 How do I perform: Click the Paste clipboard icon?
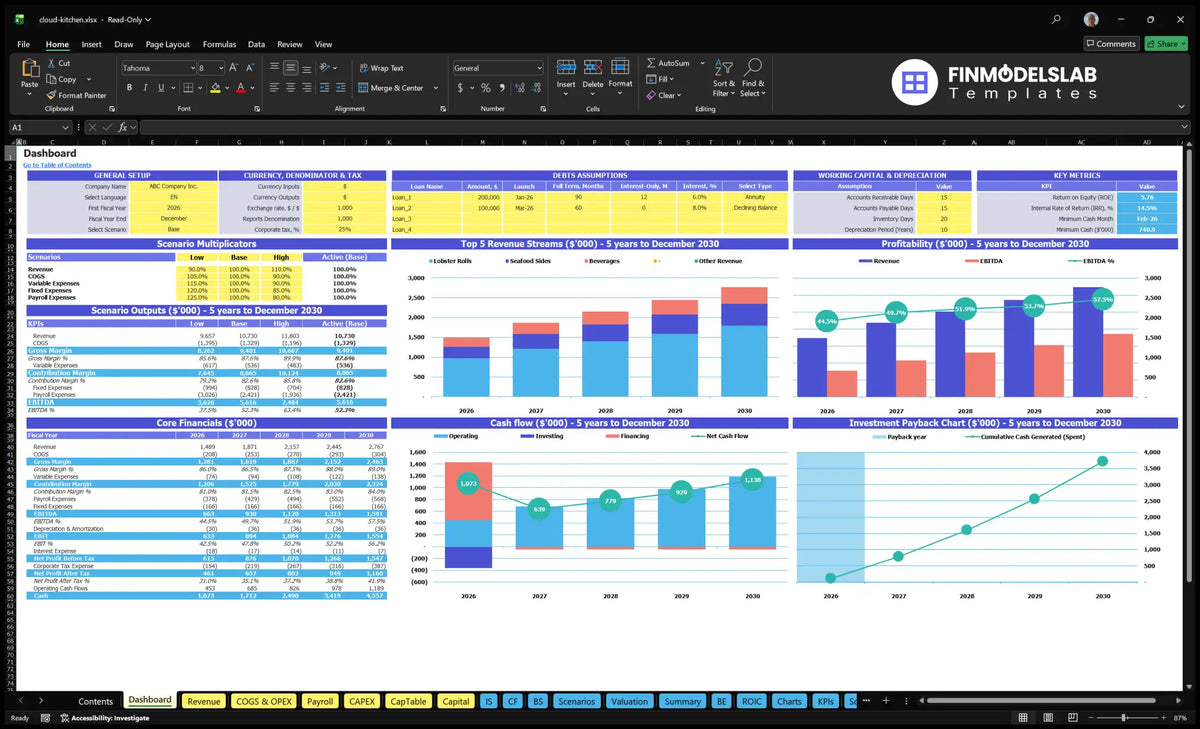[29, 69]
